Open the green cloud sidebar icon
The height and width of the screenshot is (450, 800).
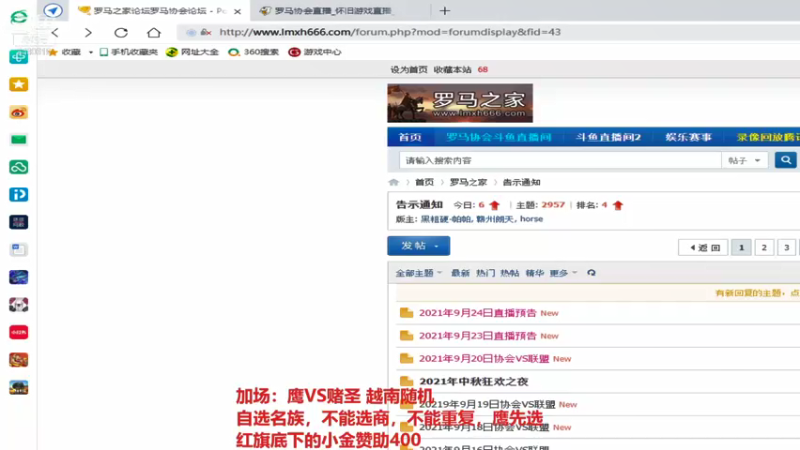point(19,167)
